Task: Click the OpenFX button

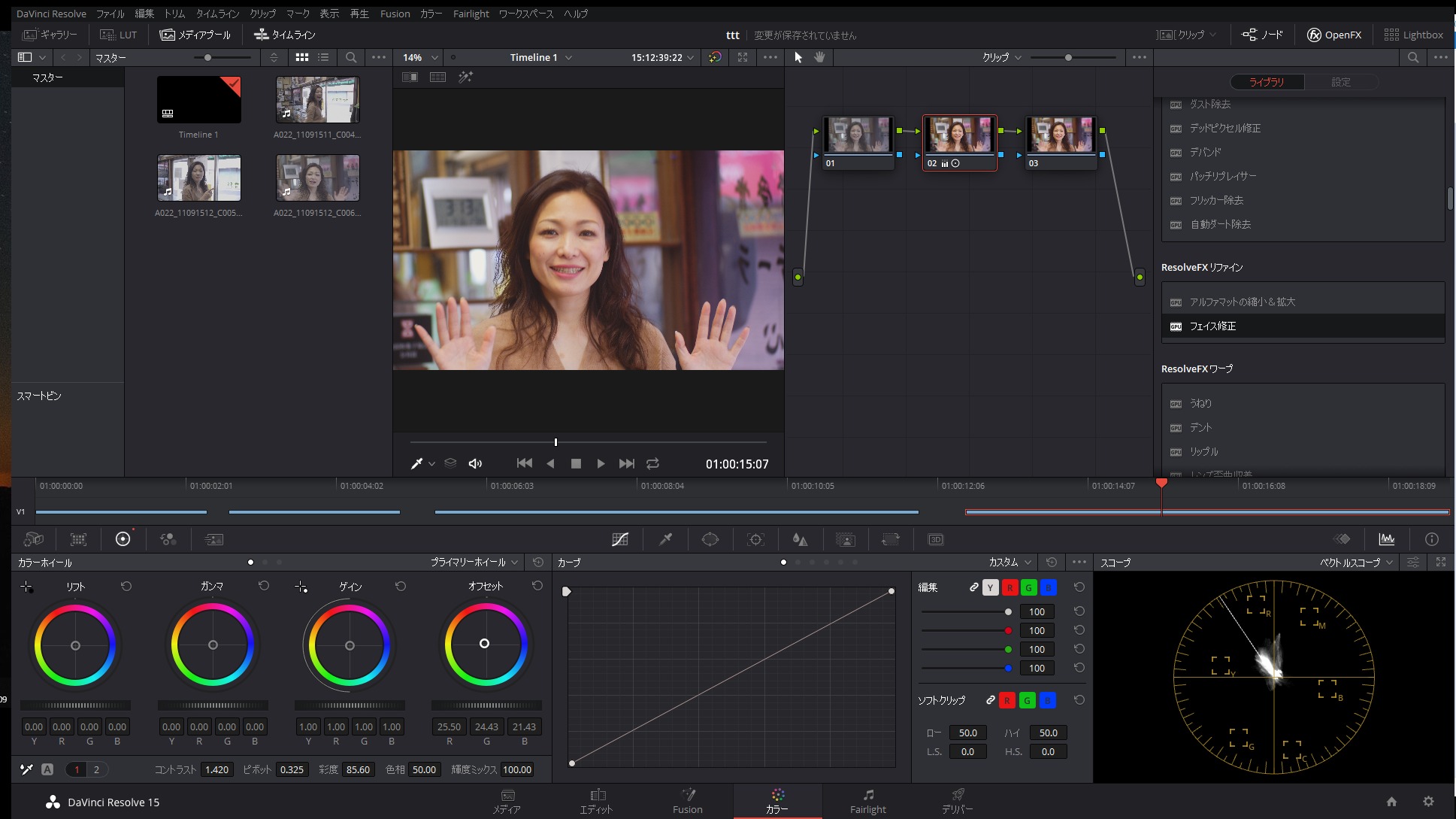Action: coord(1334,35)
